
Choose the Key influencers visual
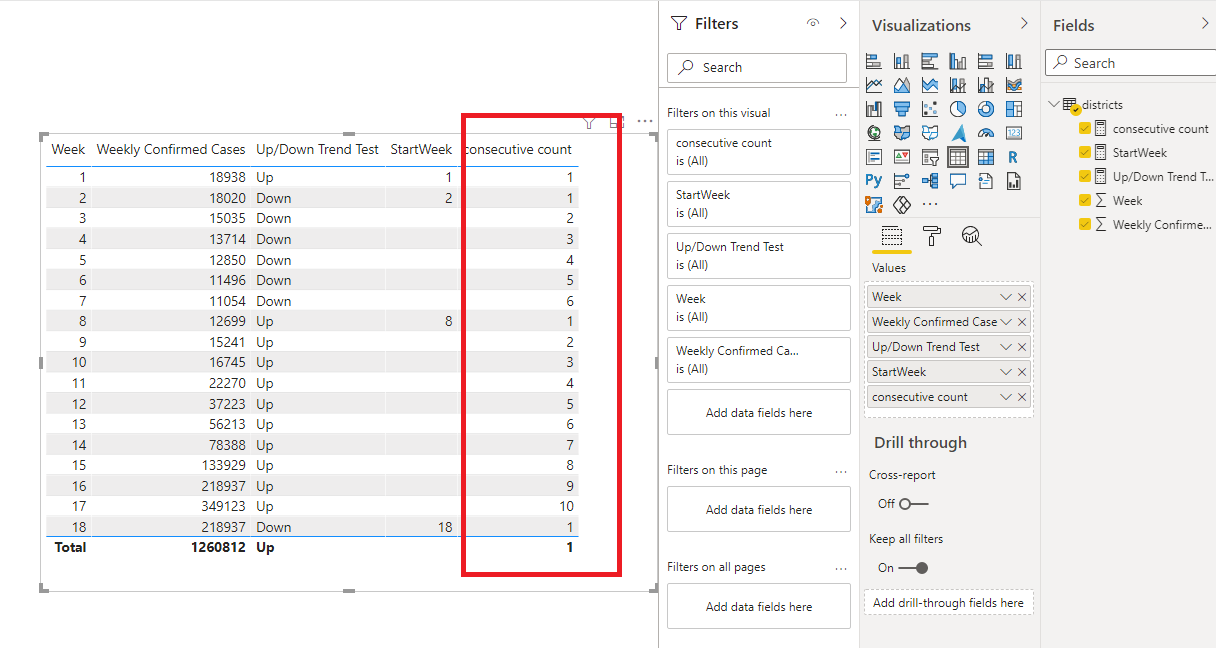coord(902,180)
